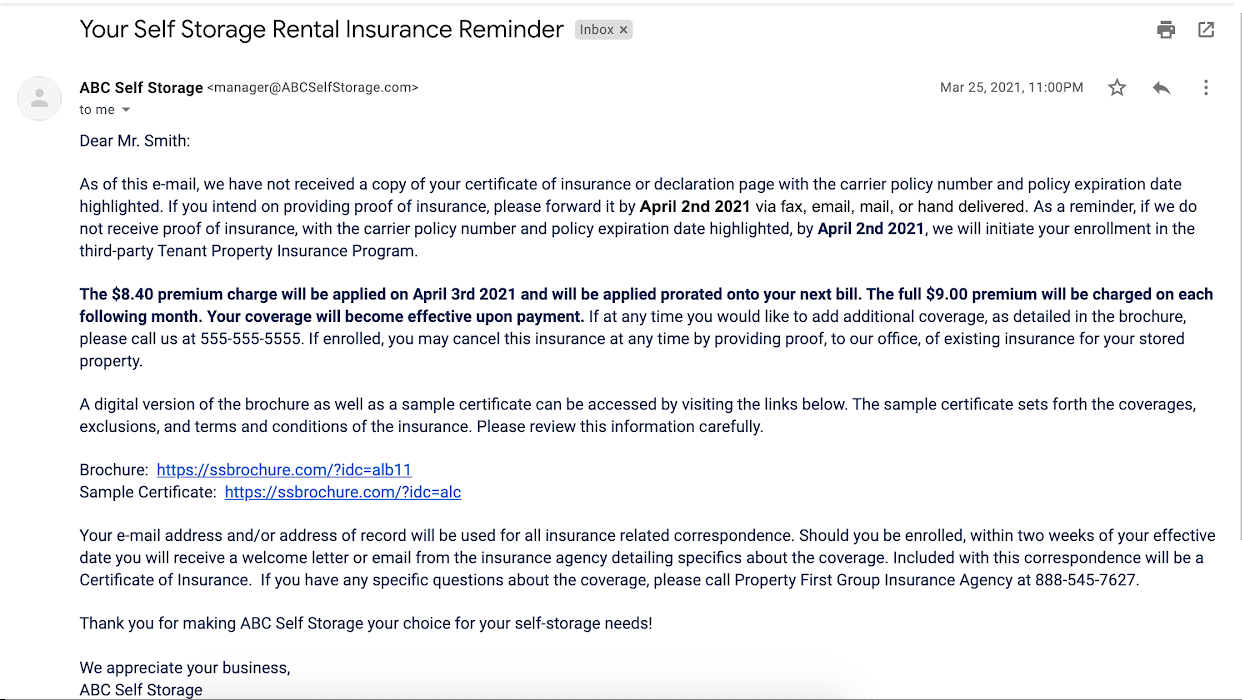
Task: Open the Brochure link ending in idc=alb11
Action: tap(284, 470)
